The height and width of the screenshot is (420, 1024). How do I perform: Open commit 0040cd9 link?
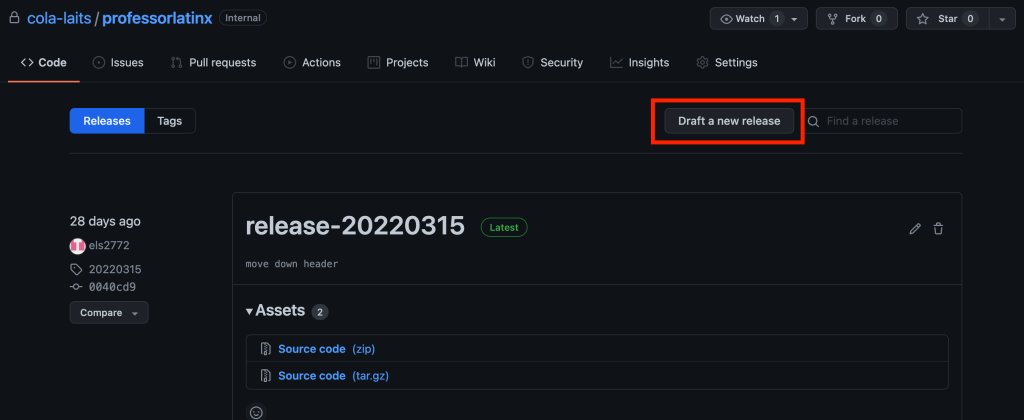112,287
